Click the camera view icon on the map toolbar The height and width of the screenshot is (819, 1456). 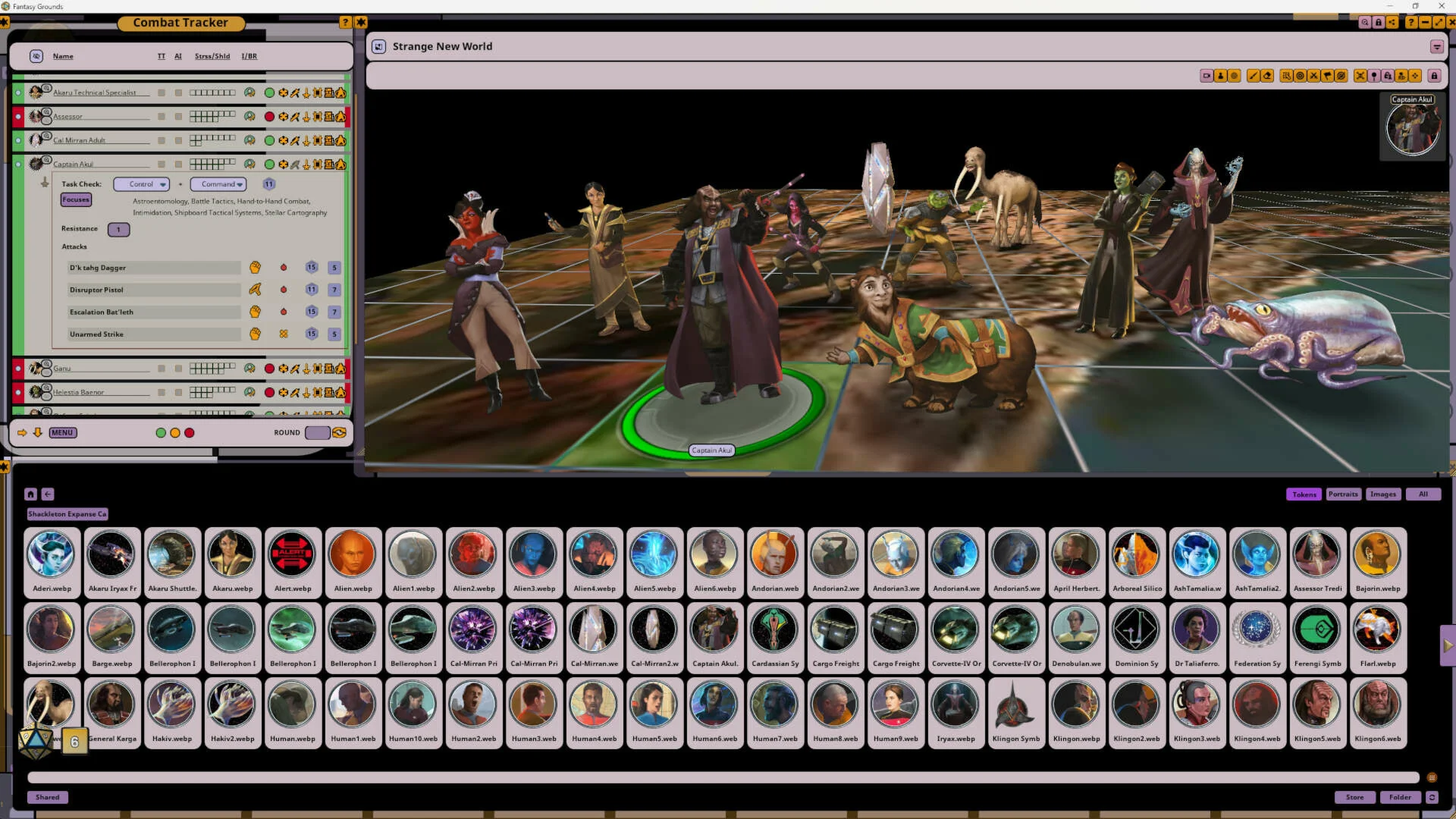click(x=1207, y=76)
